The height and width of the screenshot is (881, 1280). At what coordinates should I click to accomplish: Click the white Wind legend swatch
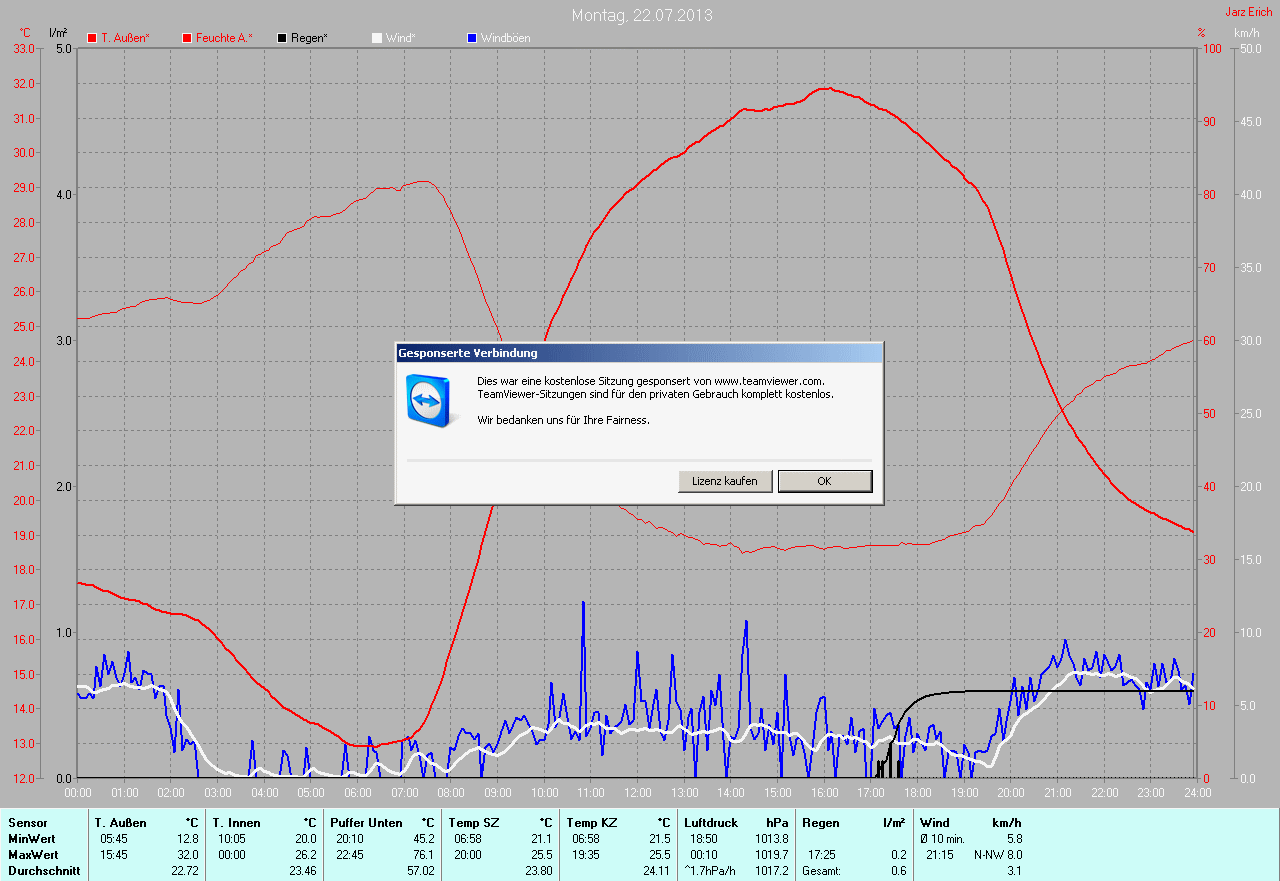click(377, 38)
